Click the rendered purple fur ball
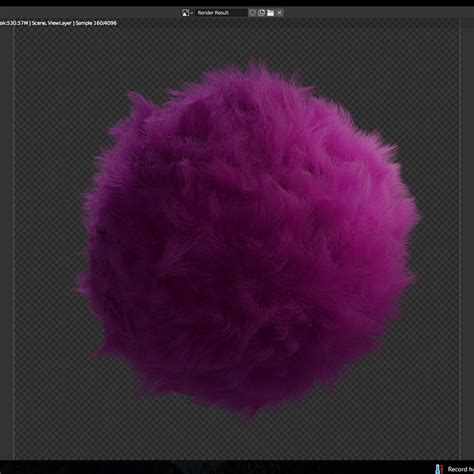This screenshot has width=474, height=474. pyautogui.click(x=247, y=240)
